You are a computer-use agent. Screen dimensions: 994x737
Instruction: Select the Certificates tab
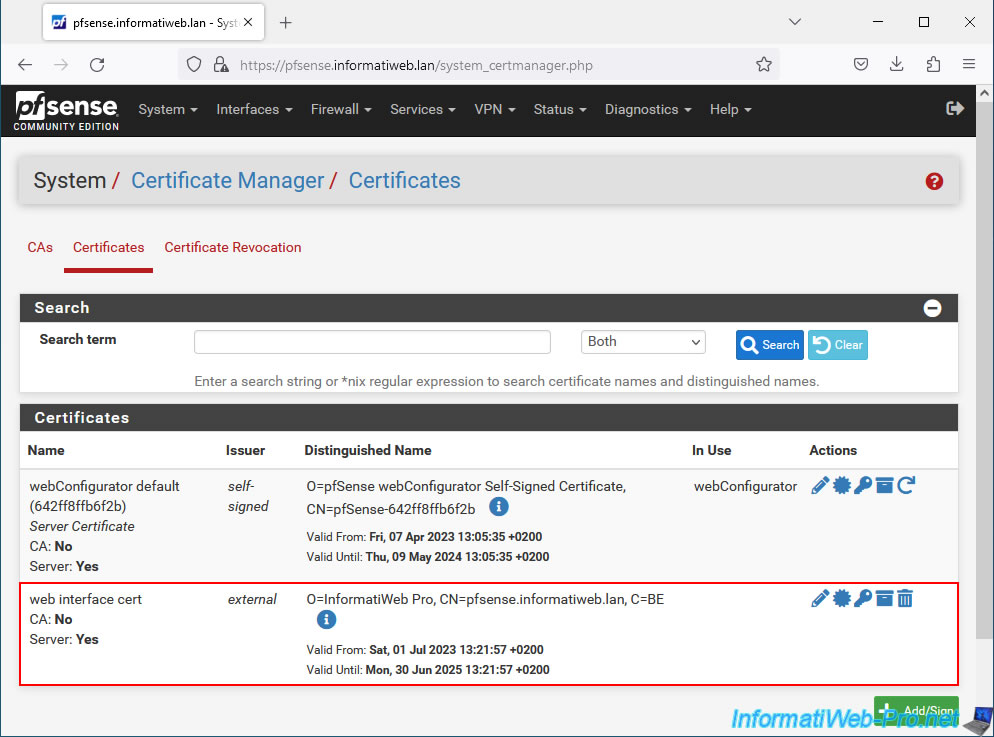(x=108, y=247)
